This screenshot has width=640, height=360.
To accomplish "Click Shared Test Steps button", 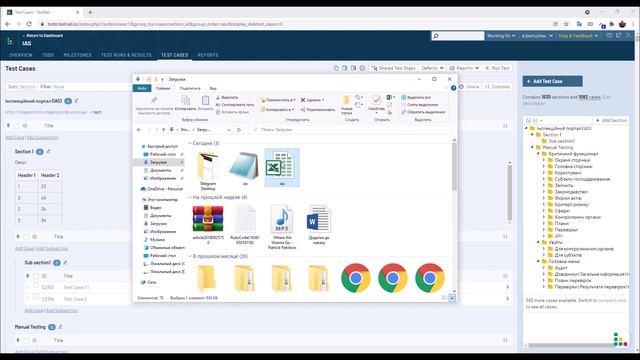I will tap(393, 68).
